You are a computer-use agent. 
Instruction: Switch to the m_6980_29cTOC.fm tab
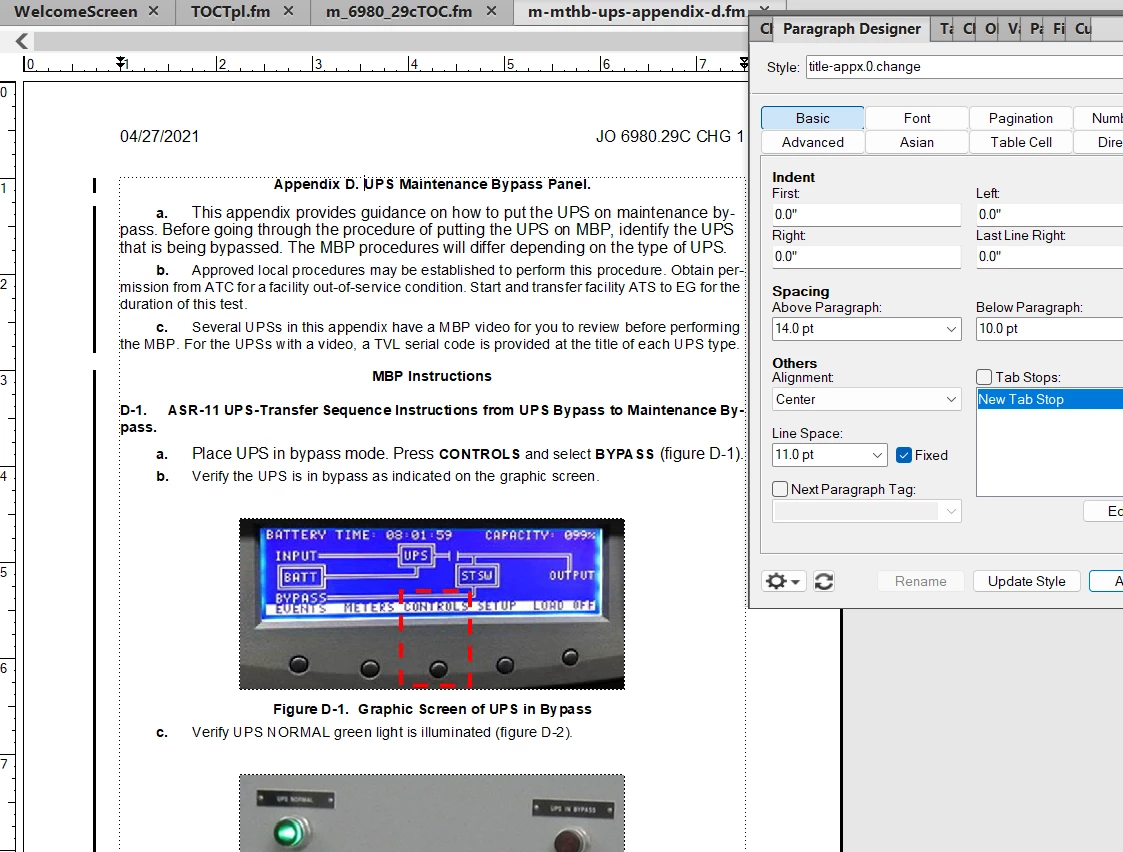(x=399, y=11)
